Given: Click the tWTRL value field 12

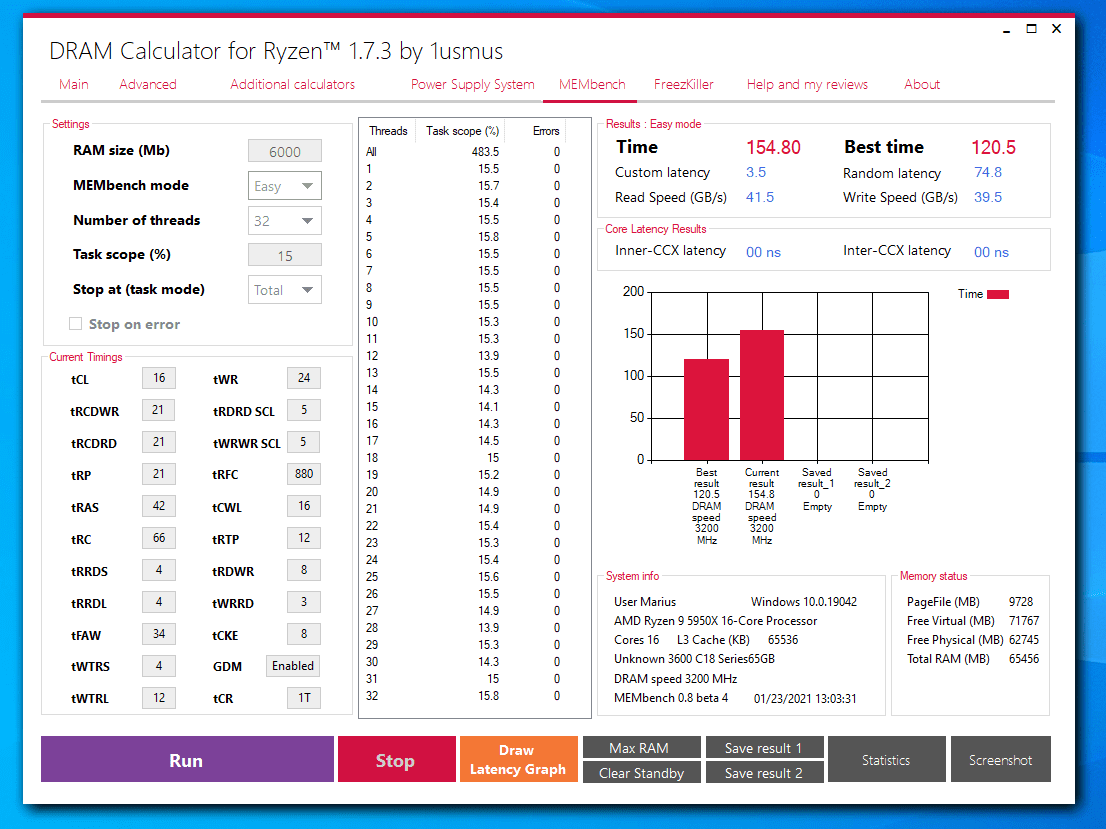Looking at the screenshot, I should 159,698.
